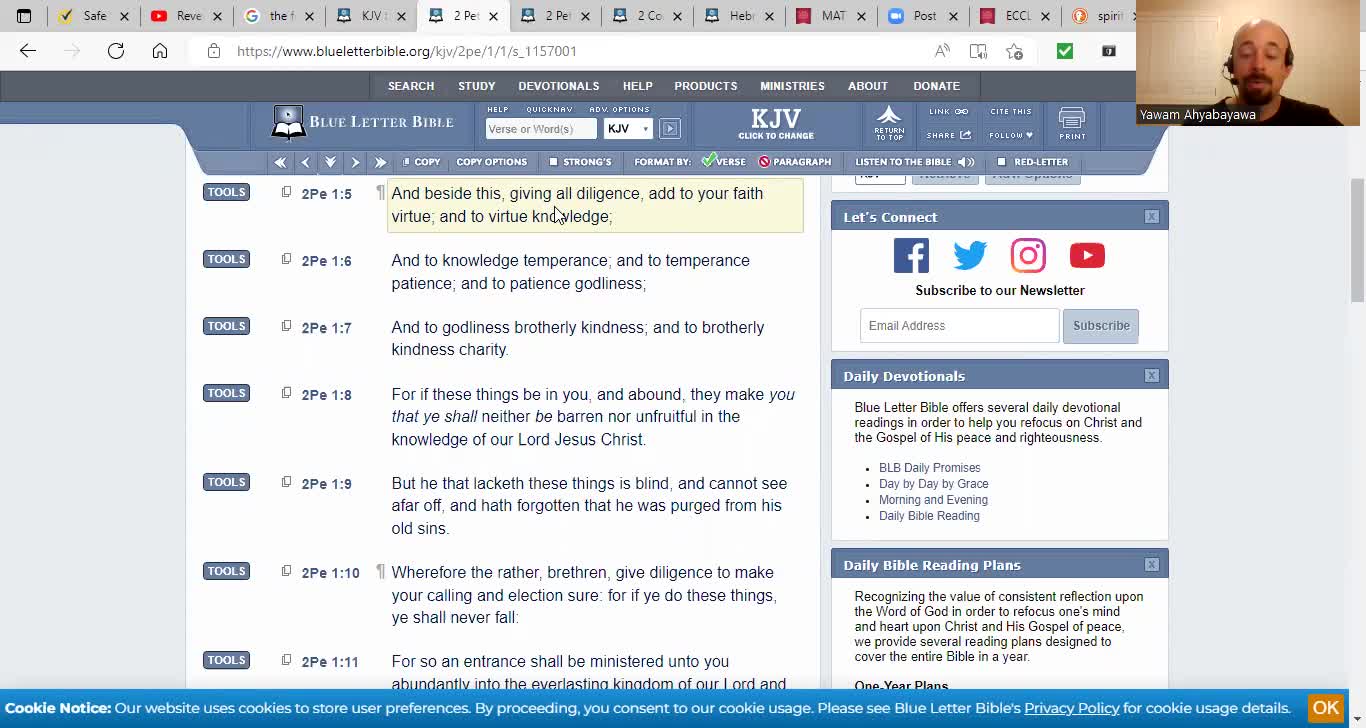1366x728 pixels.
Task: Open Tools for 2Pe 1:10
Action: (226, 571)
